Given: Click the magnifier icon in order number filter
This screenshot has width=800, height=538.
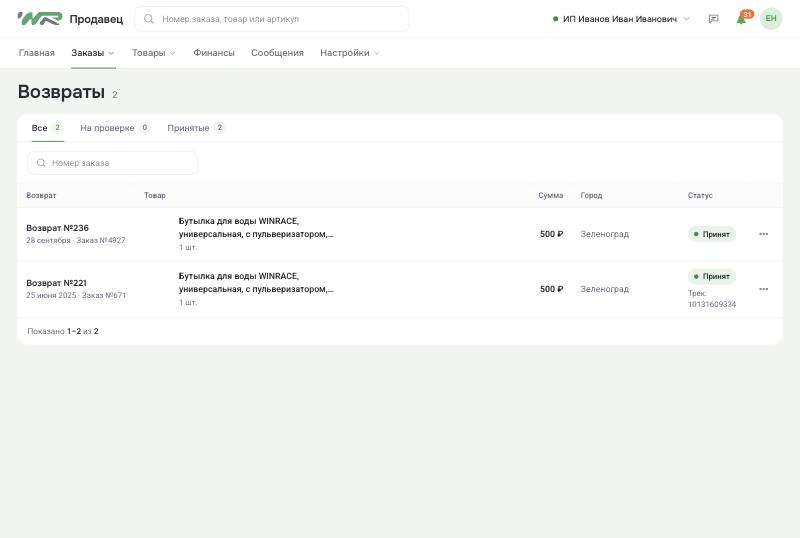Looking at the screenshot, I should [41, 163].
